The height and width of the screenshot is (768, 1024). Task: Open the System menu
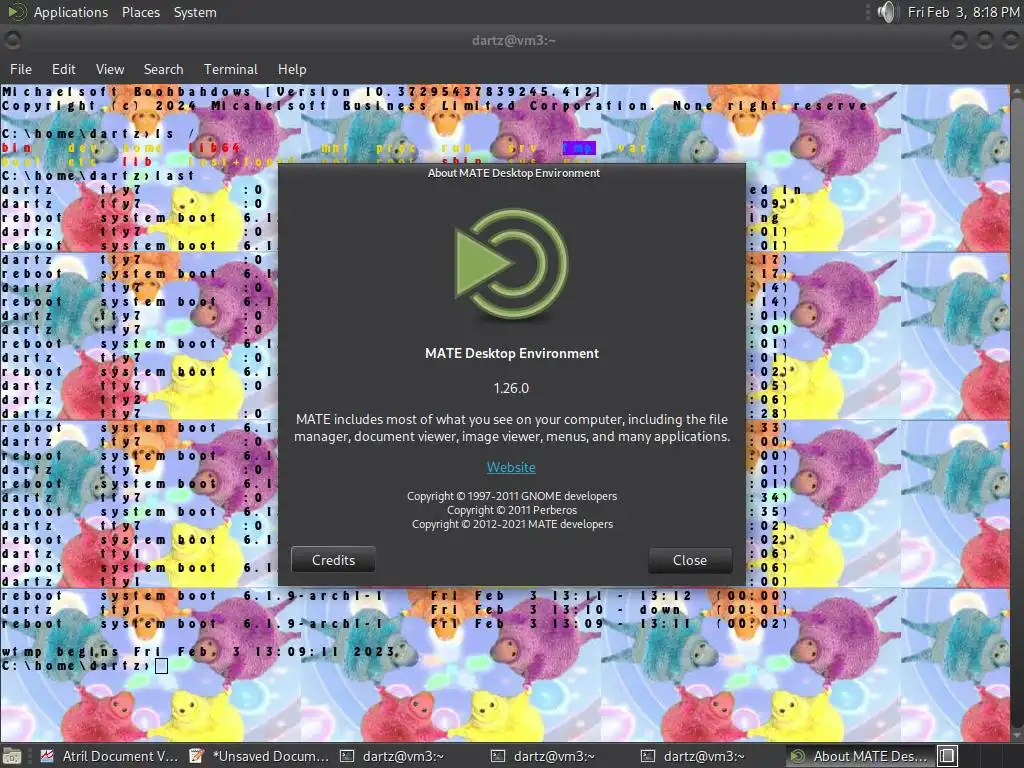point(195,12)
